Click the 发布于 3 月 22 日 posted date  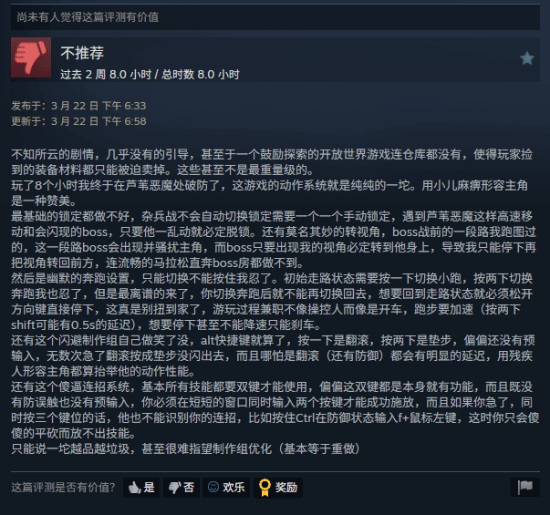[79, 106]
